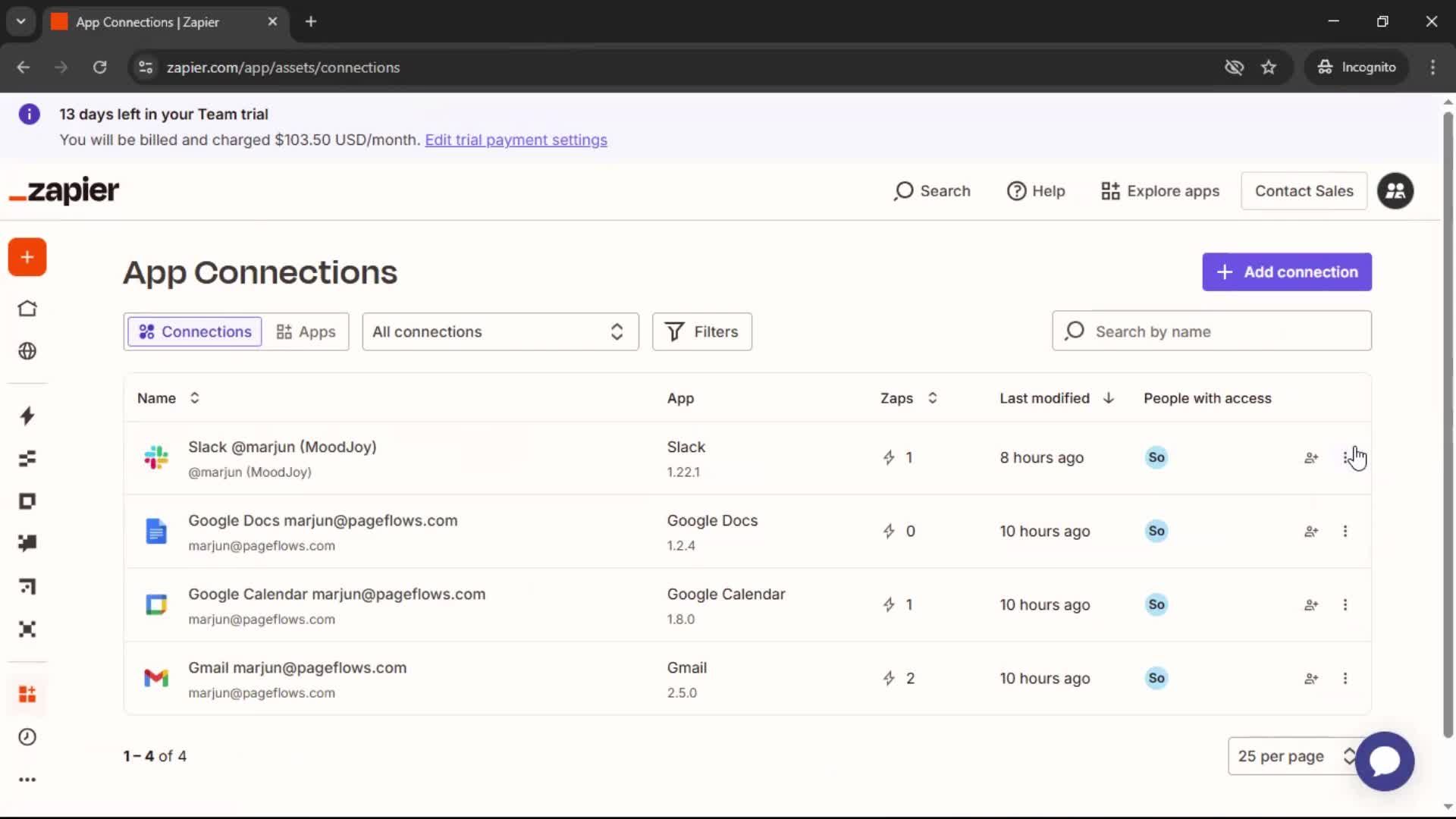Reload the page with browser refresh icon

[99, 67]
